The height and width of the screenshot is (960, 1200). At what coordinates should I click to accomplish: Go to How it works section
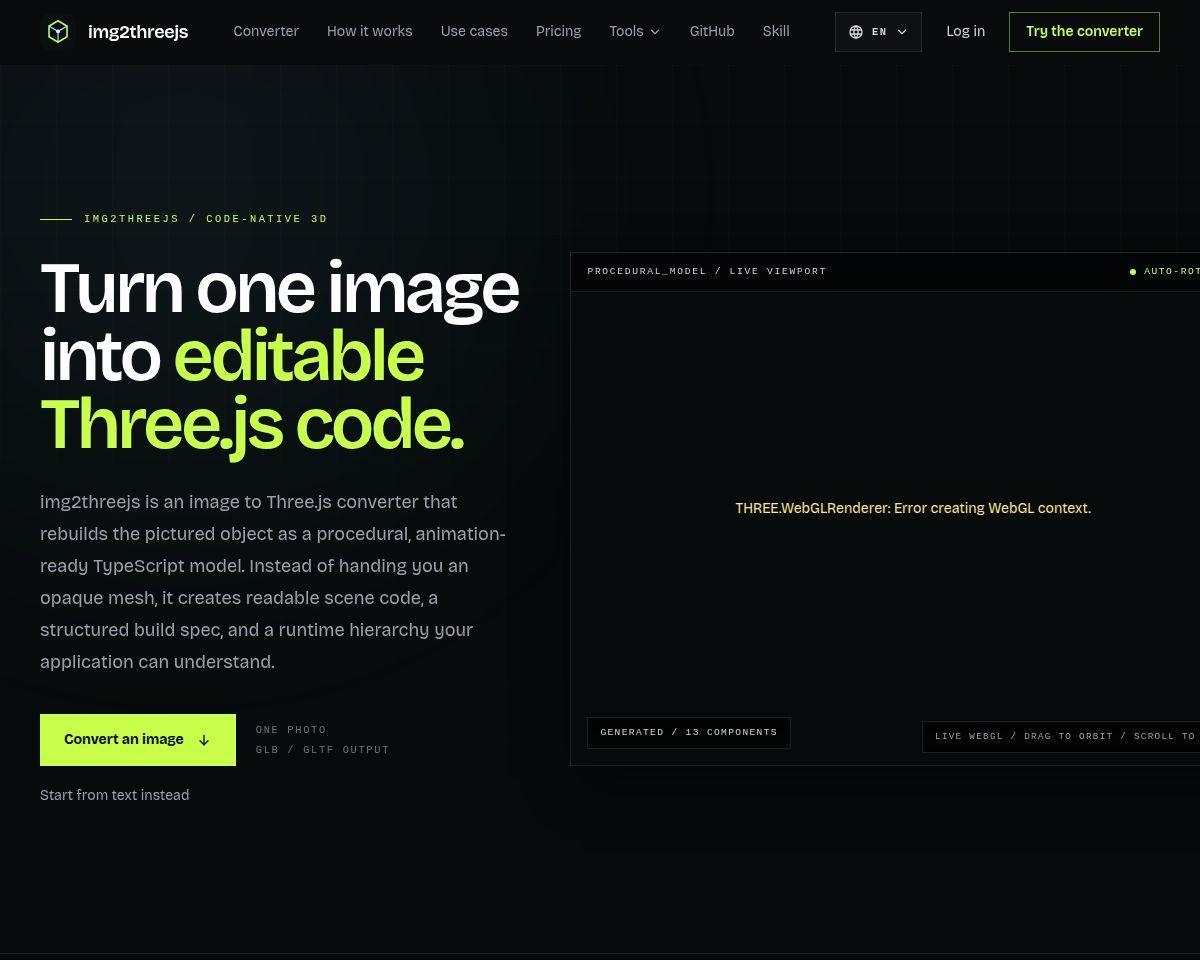369,31
